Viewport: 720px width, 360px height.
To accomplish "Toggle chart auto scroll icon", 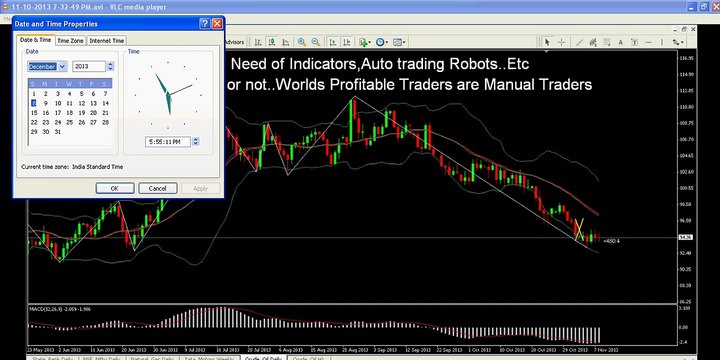I will (x=332, y=42).
